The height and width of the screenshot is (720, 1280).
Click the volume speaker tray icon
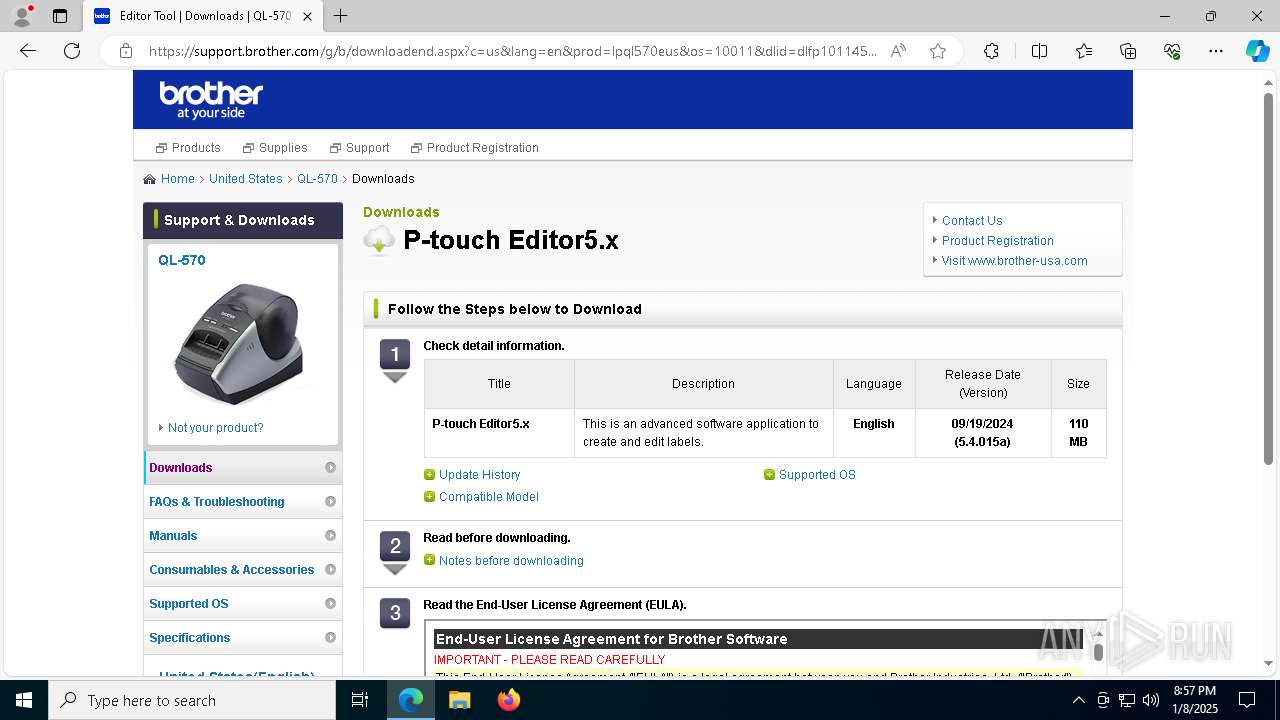click(x=1150, y=700)
